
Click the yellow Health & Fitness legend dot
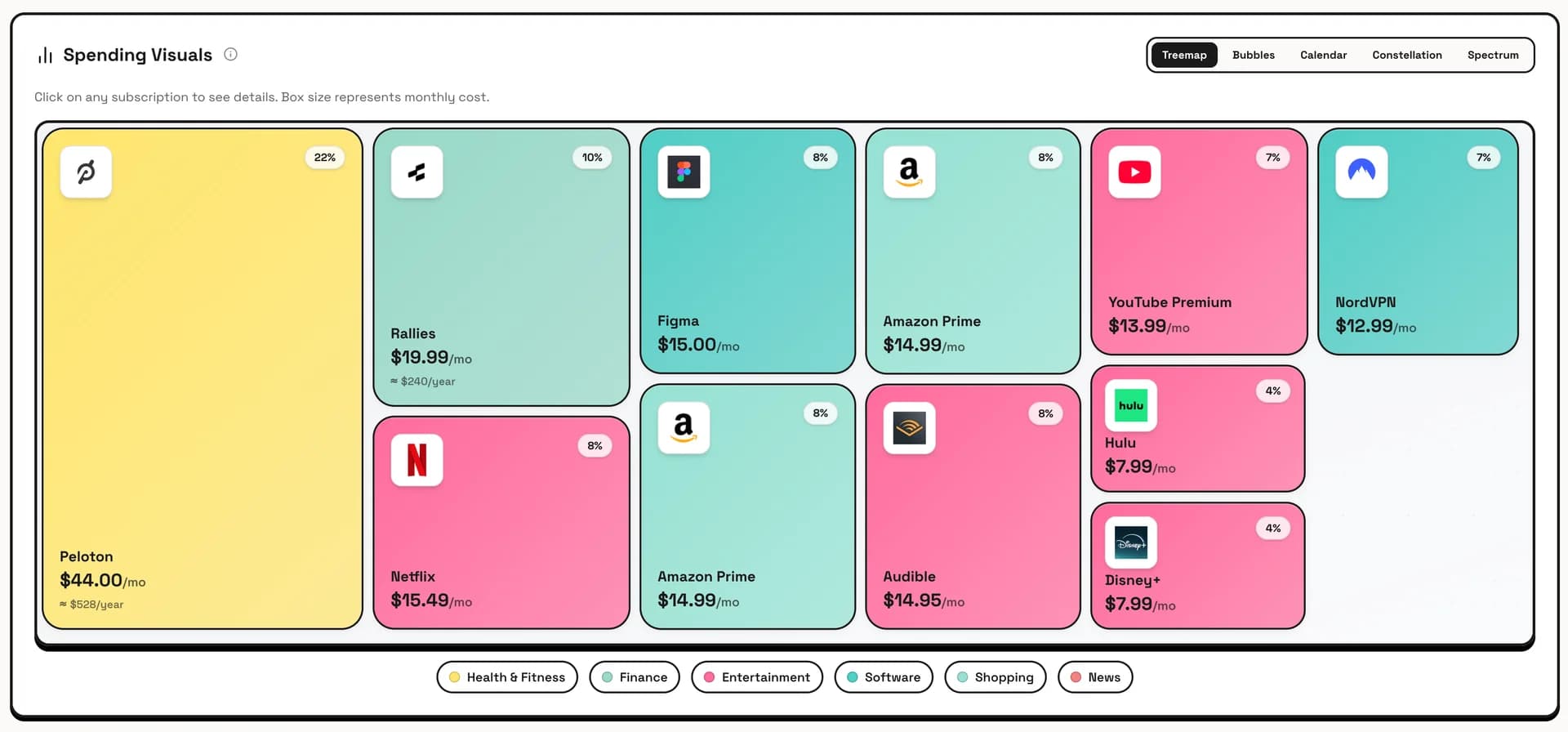(454, 677)
